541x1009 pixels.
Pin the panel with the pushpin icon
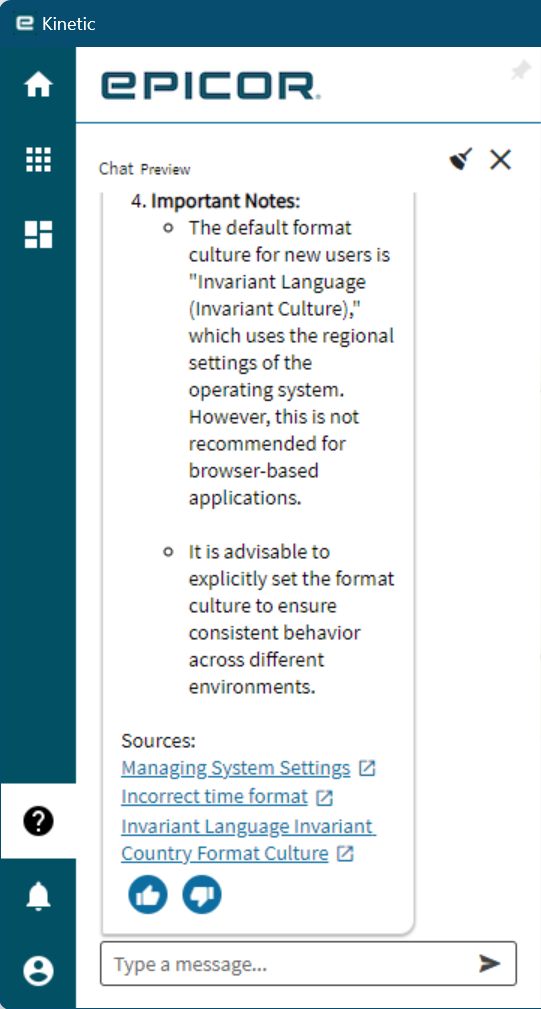click(x=520, y=71)
